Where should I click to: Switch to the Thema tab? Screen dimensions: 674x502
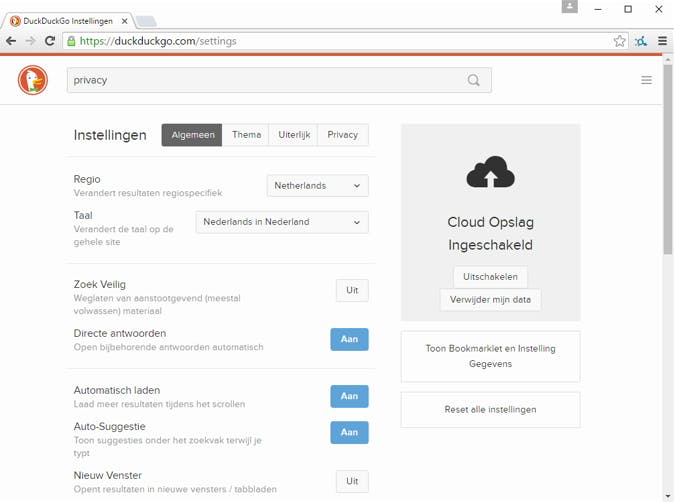tap(246, 135)
